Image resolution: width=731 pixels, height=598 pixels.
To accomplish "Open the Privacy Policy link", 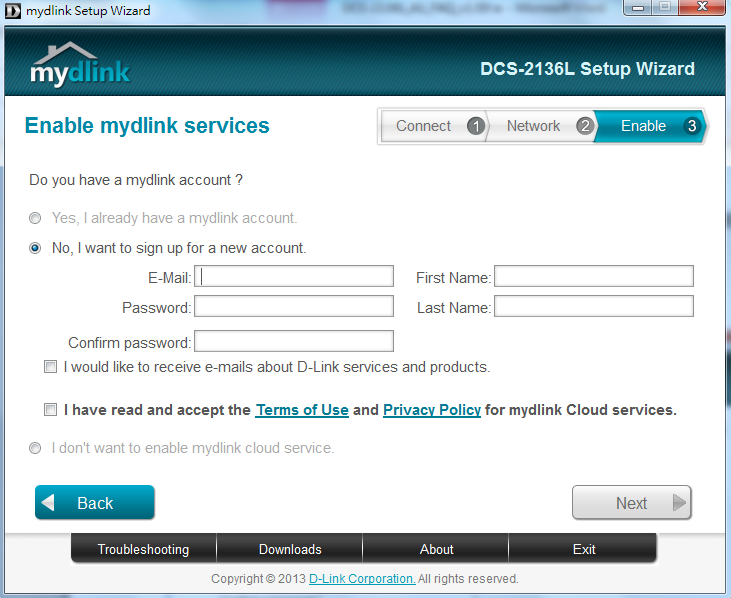I will click(x=432, y=410).
